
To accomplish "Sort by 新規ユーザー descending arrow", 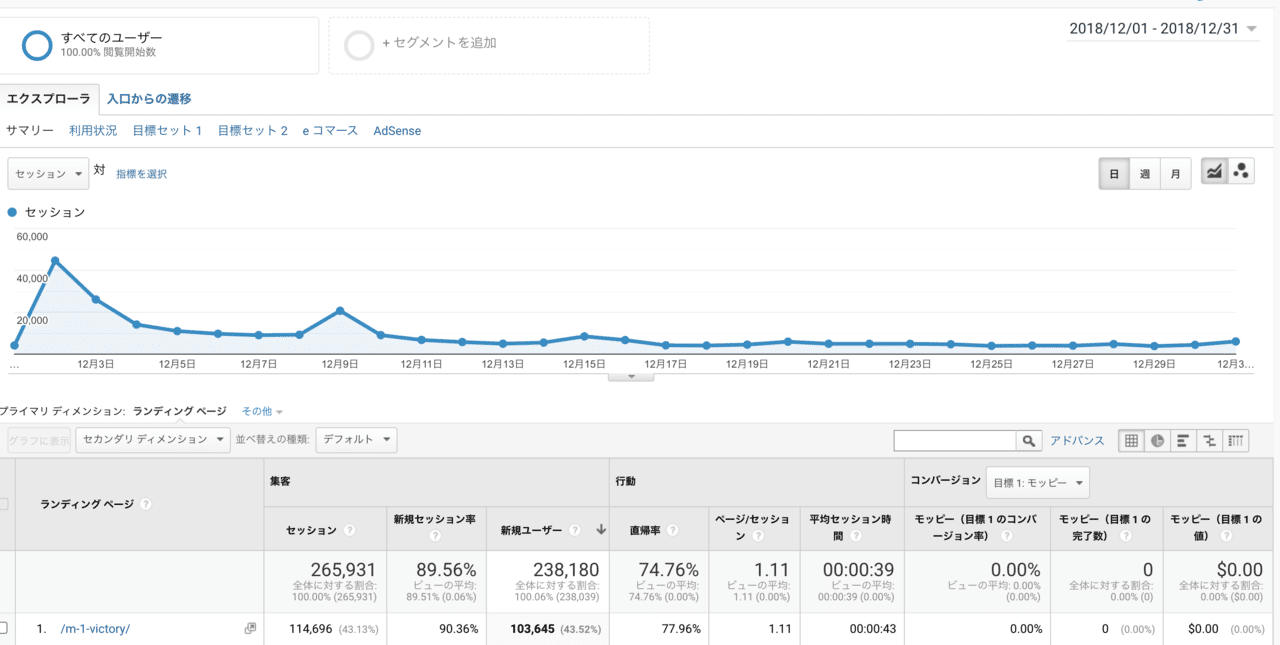I will coord(600,530).
